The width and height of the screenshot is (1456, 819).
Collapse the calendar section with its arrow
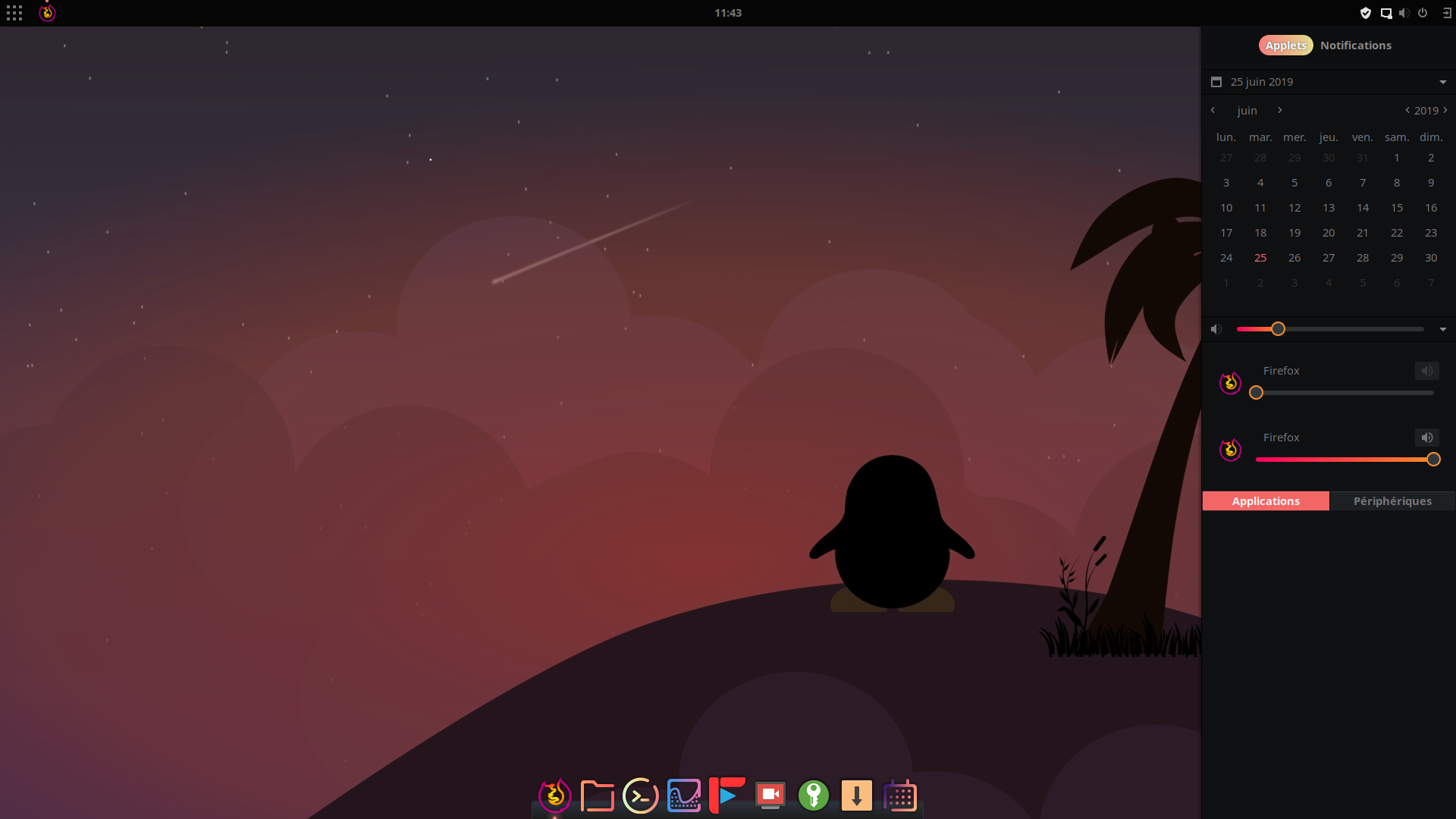pyautogui.click(x=1443, y=82)
